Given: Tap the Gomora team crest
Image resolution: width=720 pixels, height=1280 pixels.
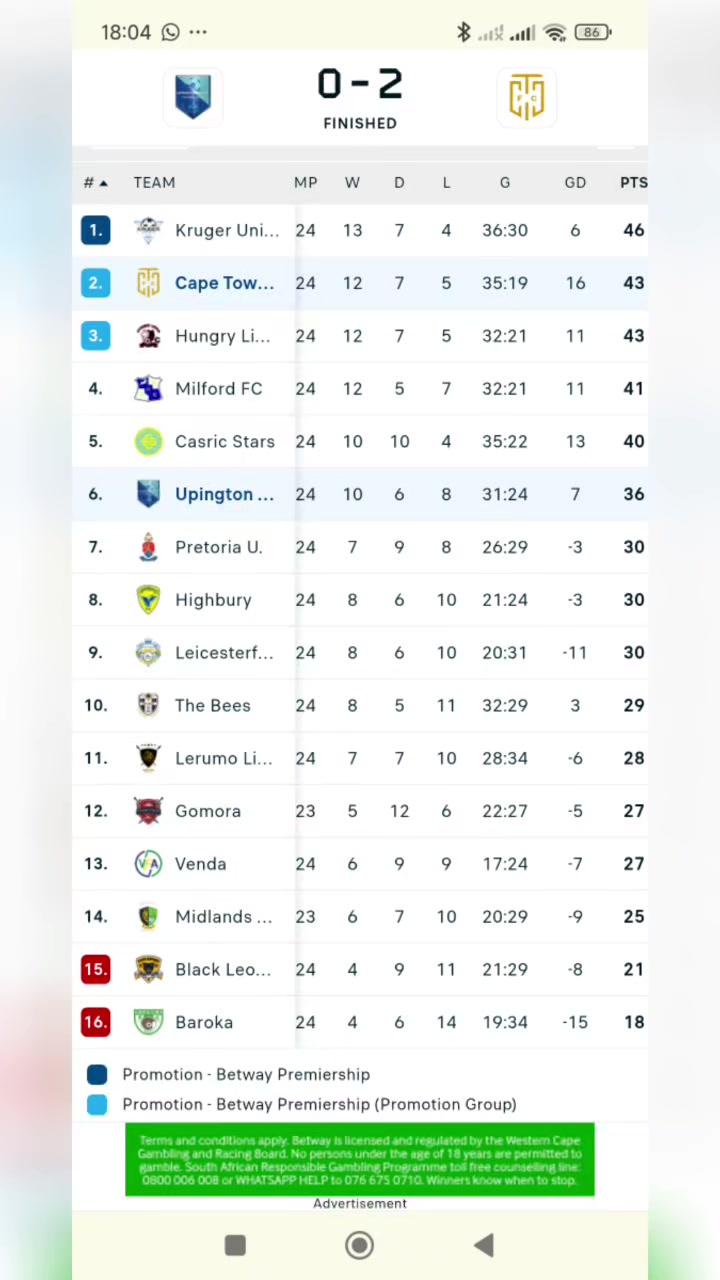Looking at the screenshot, I should click(148, 811).
